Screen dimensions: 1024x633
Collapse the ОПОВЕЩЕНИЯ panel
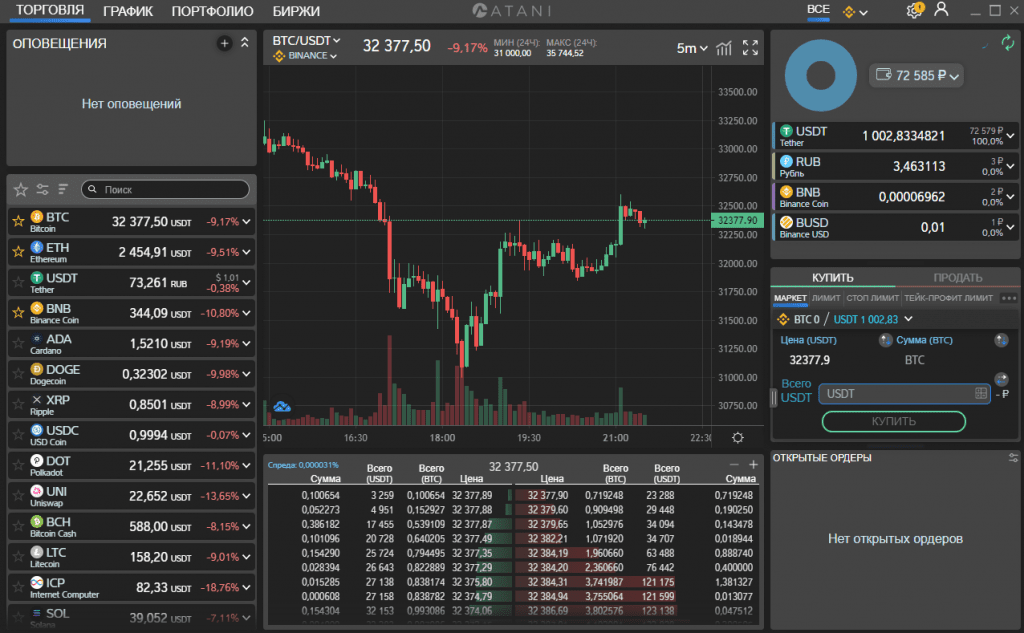pyautogui.click(x=245, y=42)
